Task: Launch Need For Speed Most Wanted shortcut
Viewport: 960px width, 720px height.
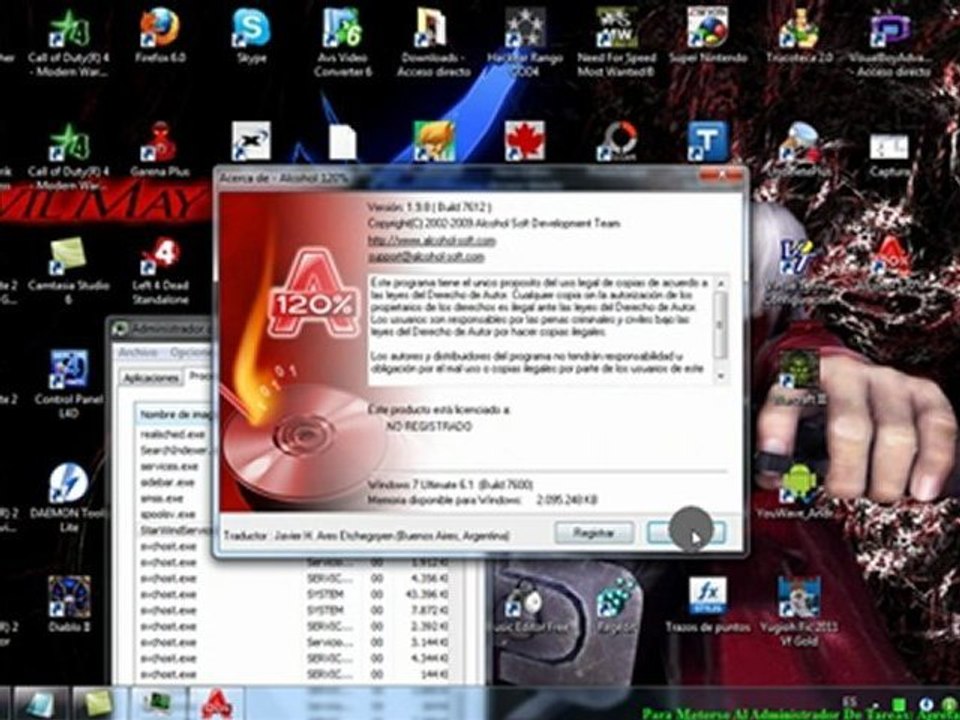Action: (x=617, y=42)
